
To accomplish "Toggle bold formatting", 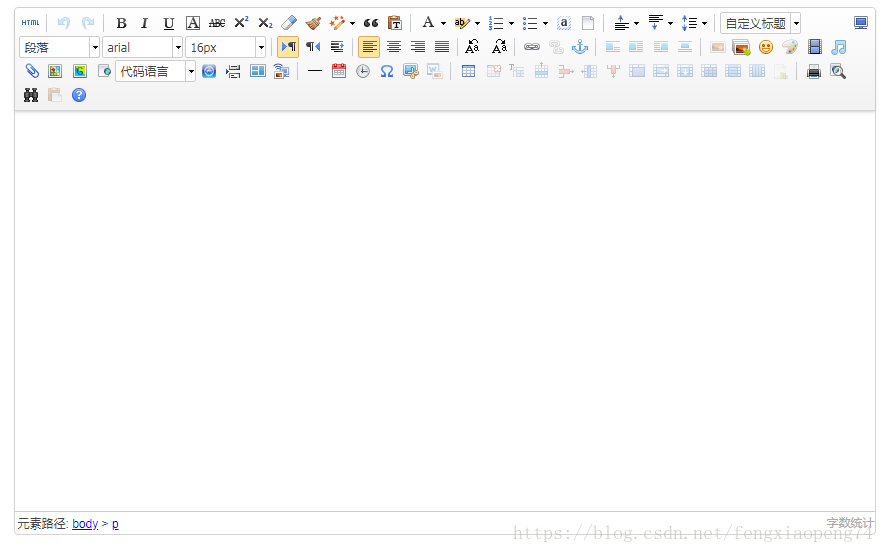I will pyautogui.click(x=121, y=23).
